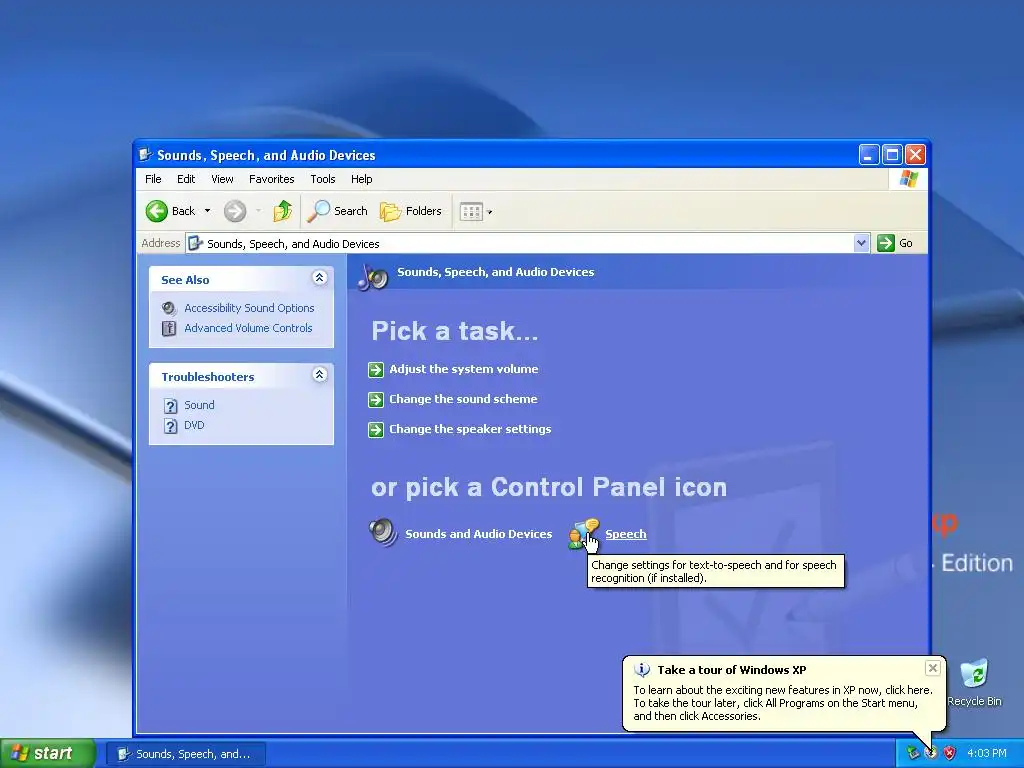Image resolution: width=1024 pixels, height=768 pixels.
Task: Open the Favorites menu
Action: pyautogui.click(x=272, y=179)
